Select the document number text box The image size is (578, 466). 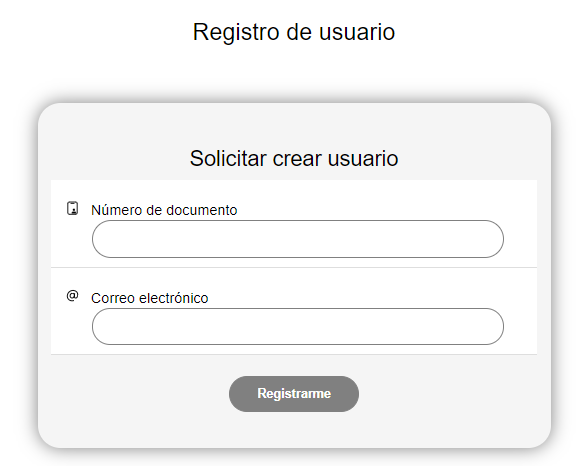click(298, 239)
